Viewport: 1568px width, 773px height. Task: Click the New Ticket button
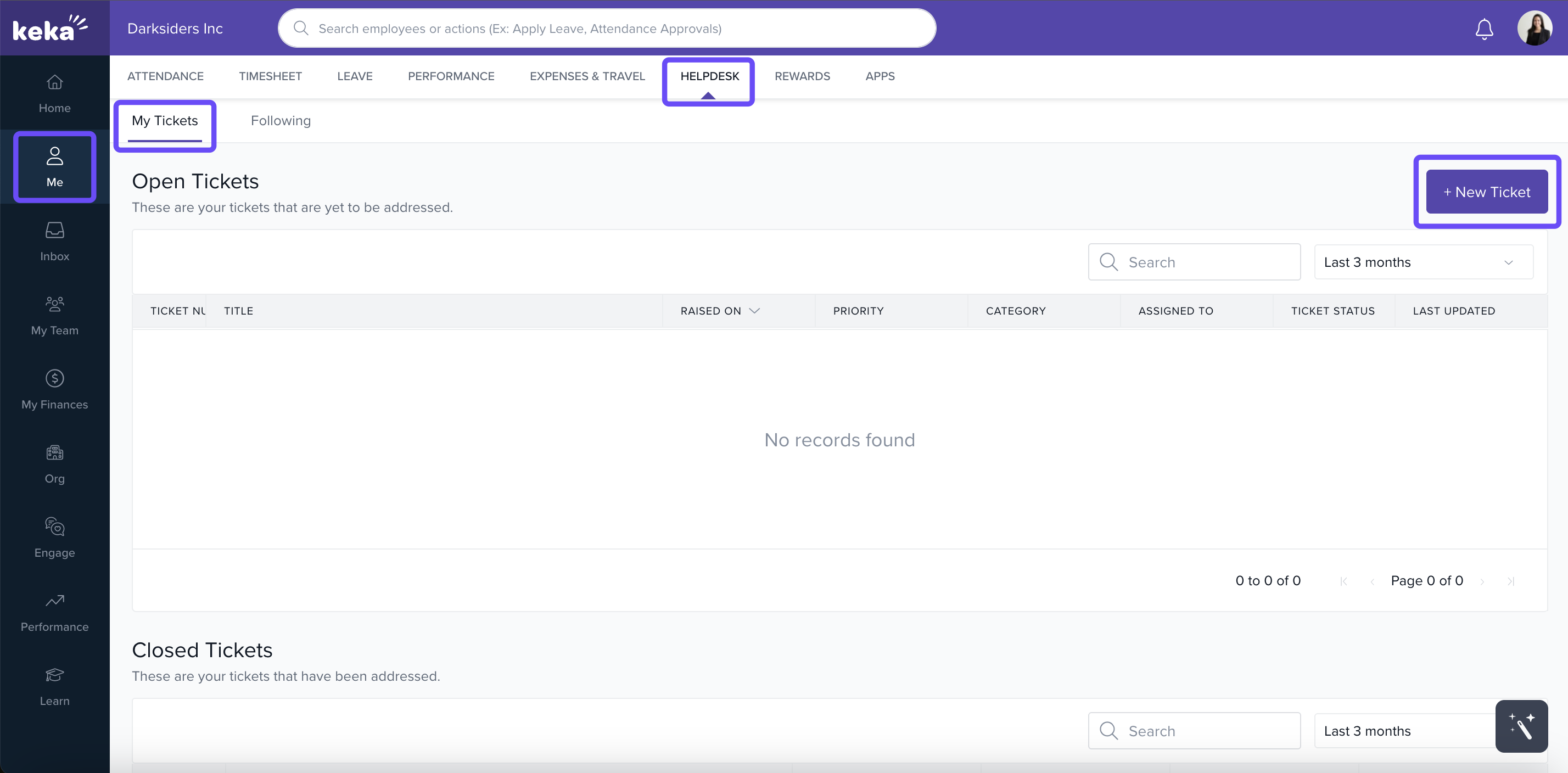1486,192
